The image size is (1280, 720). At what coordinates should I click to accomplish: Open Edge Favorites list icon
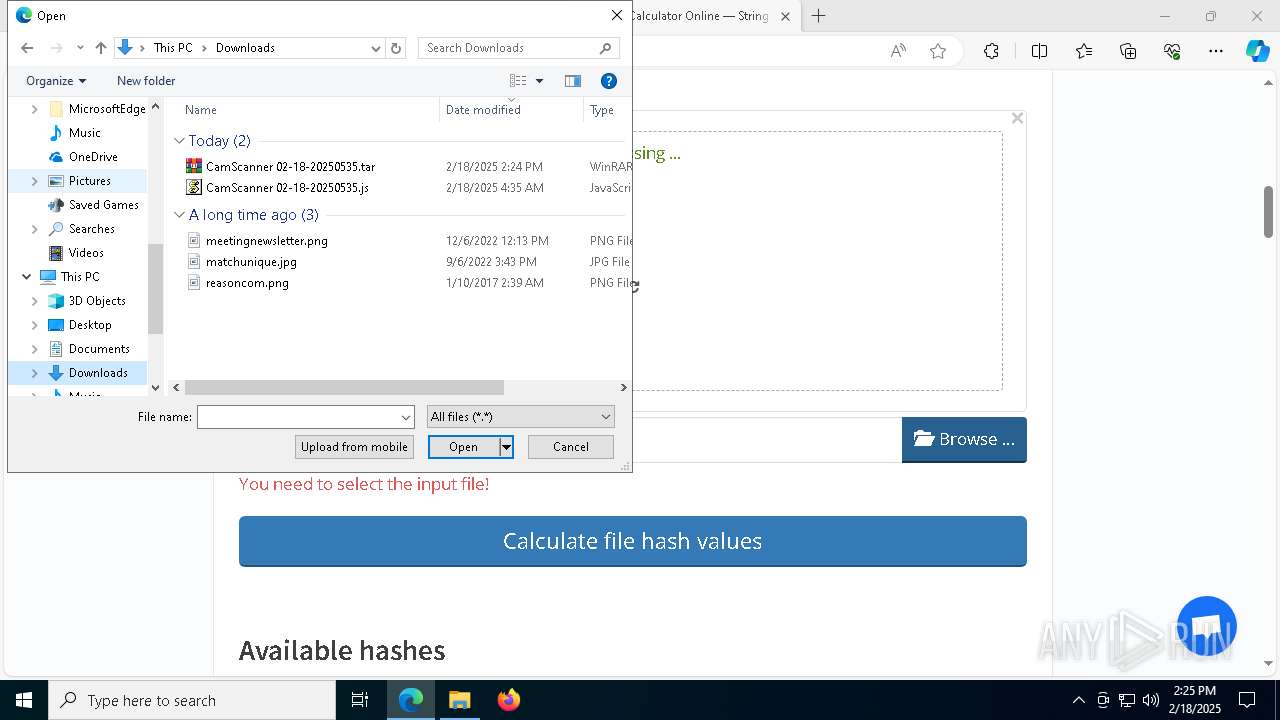point(1084,52)
